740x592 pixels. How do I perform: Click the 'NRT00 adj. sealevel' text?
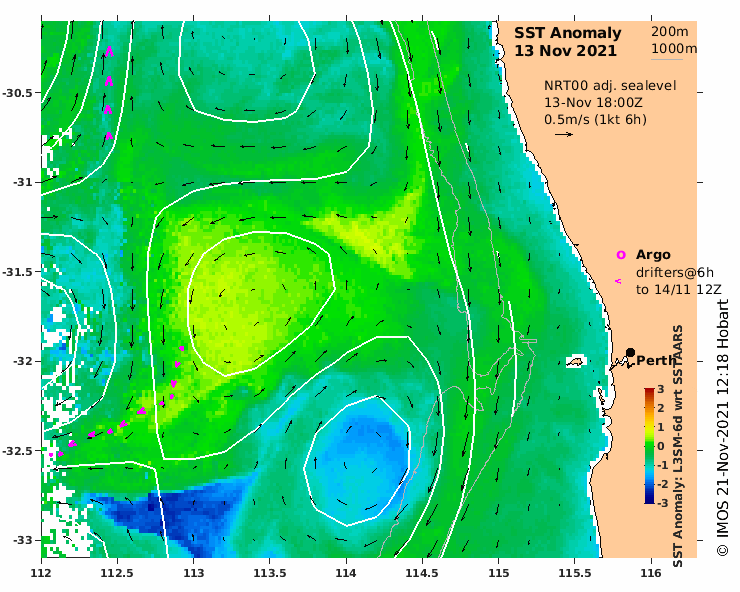tap(610, 86)
